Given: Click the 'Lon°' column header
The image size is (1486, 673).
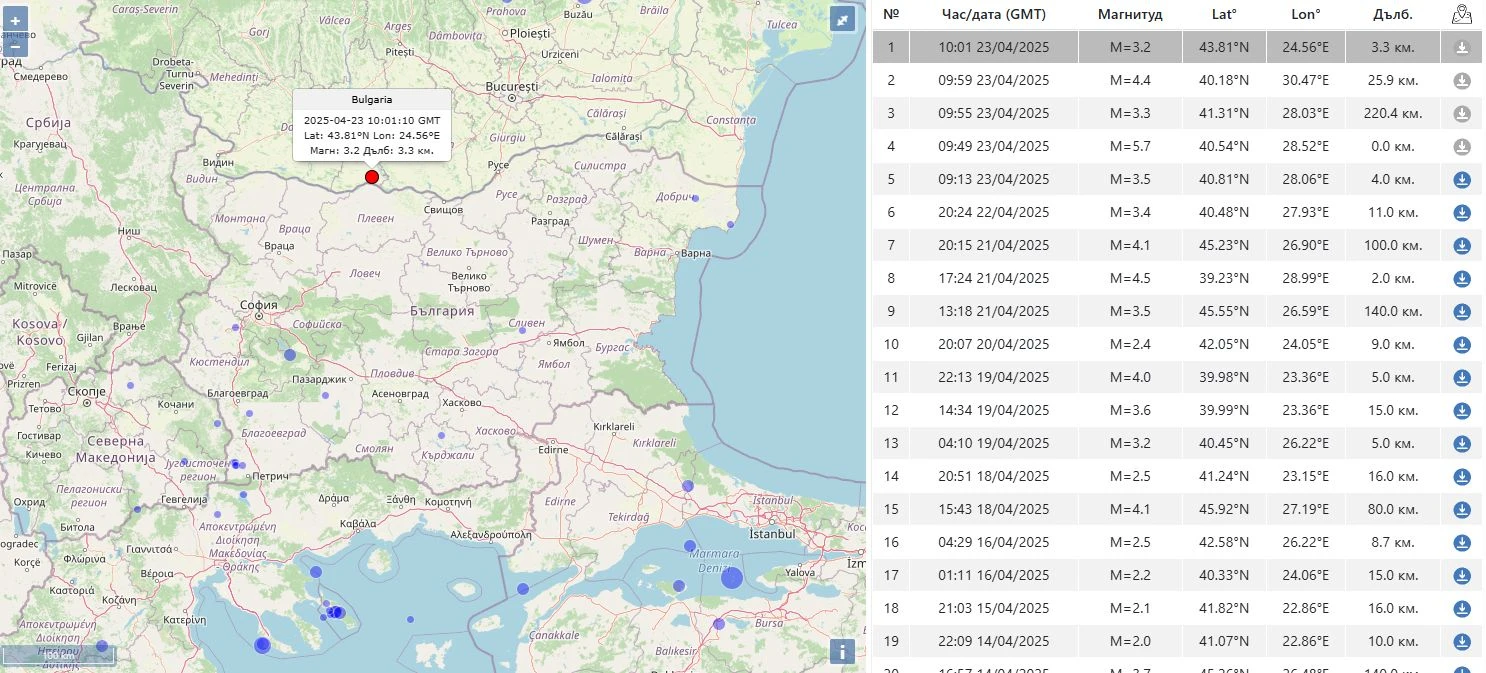Looking at the screenshot, I should pyautogui.click(x=1305, y=14).
